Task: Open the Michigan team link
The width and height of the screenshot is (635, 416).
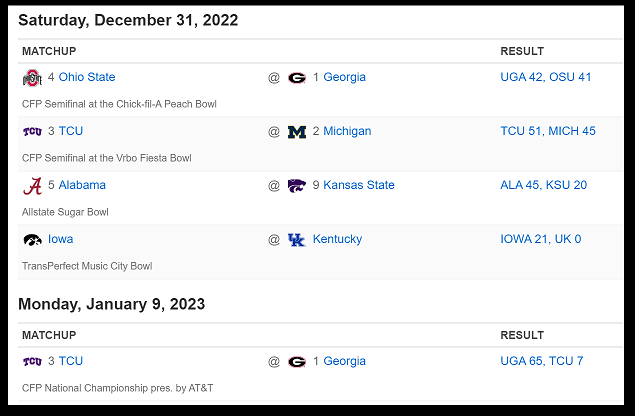Action: coord(347,131)
